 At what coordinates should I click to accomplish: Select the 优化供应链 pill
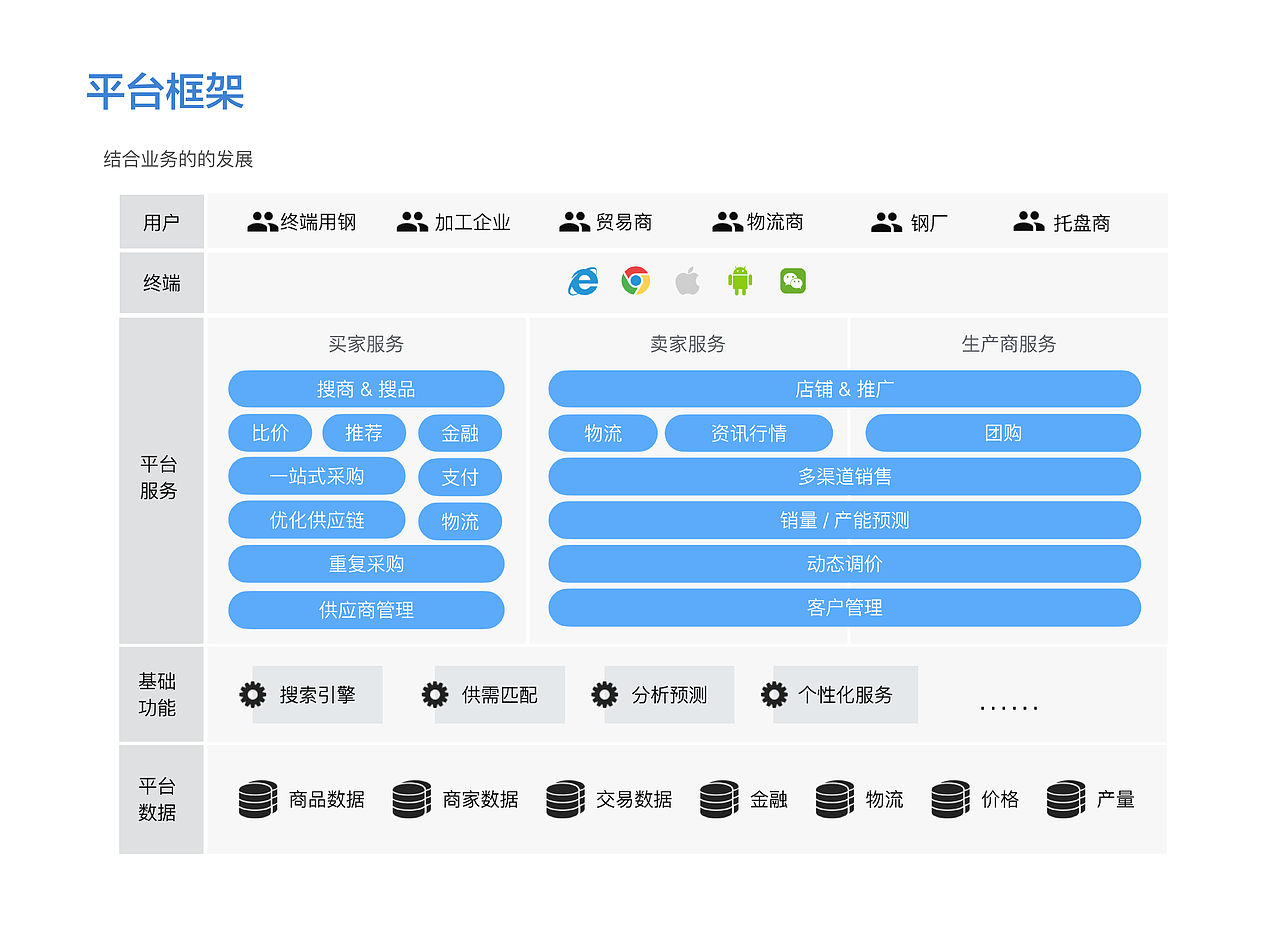point(317,520)
